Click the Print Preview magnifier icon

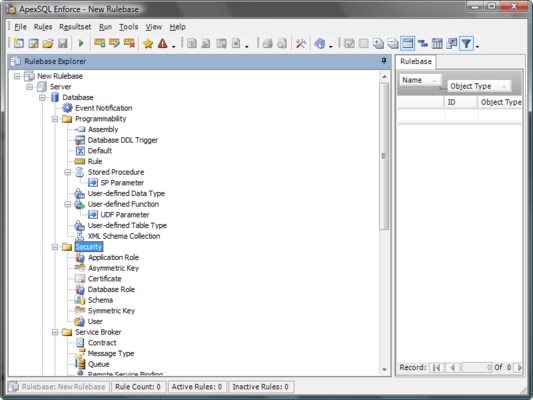tap(282, 44)
